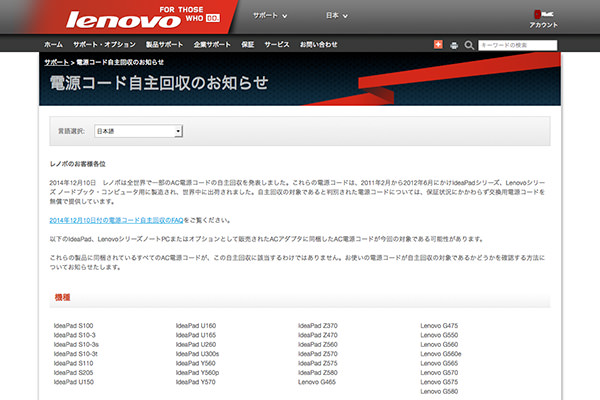
Task: Select 企業サポート menu item
Action: [x=211, y=45]
